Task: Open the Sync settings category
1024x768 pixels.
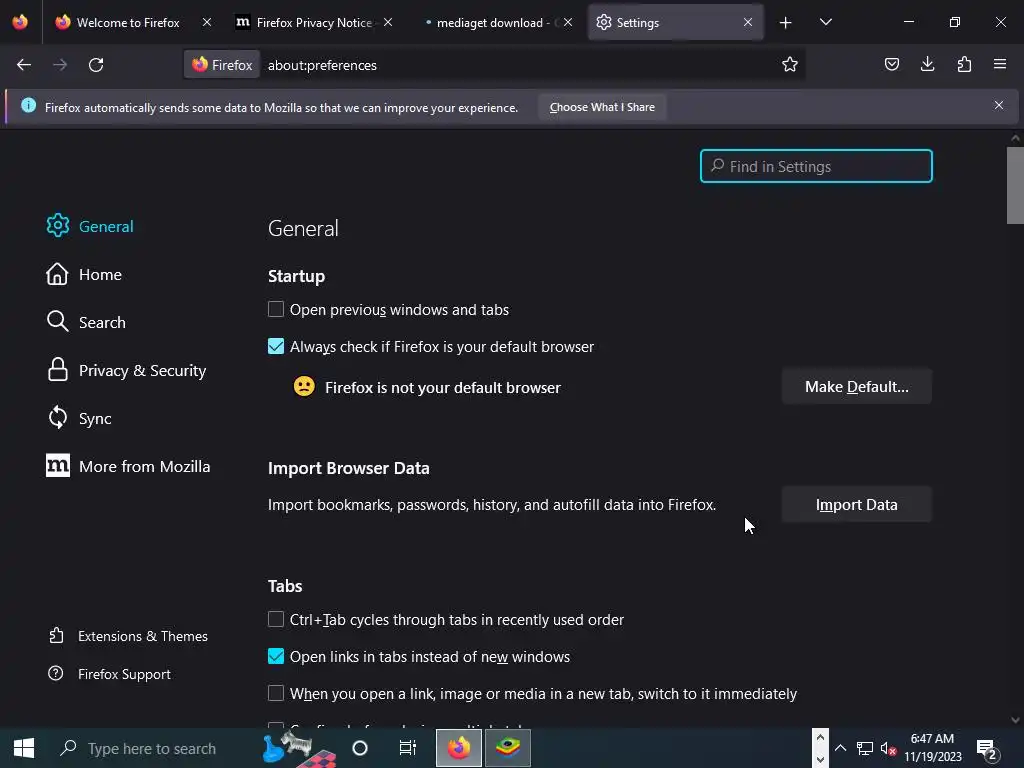Action: [x=79, y=418]
